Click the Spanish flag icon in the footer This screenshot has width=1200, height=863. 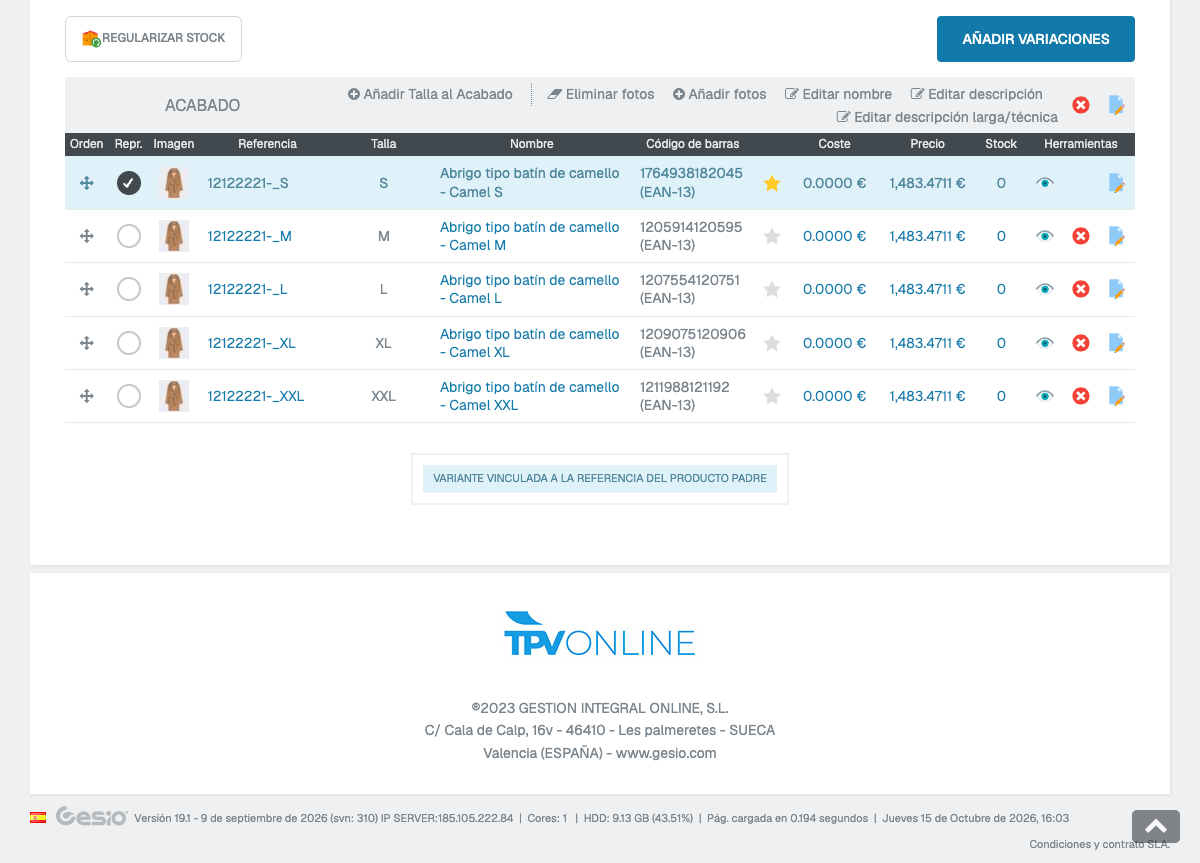tap(38, 817)
